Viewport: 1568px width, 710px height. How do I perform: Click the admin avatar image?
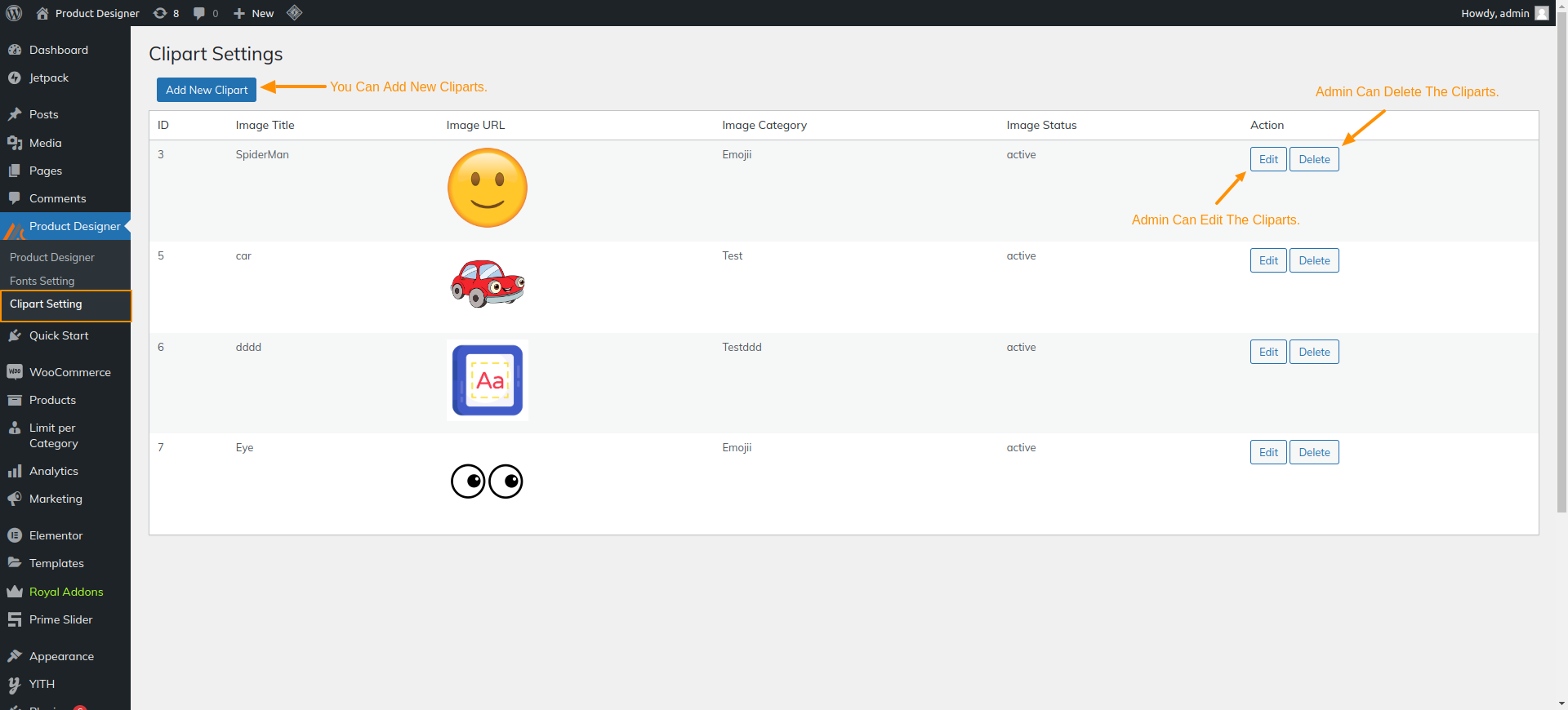point(1541,13)
